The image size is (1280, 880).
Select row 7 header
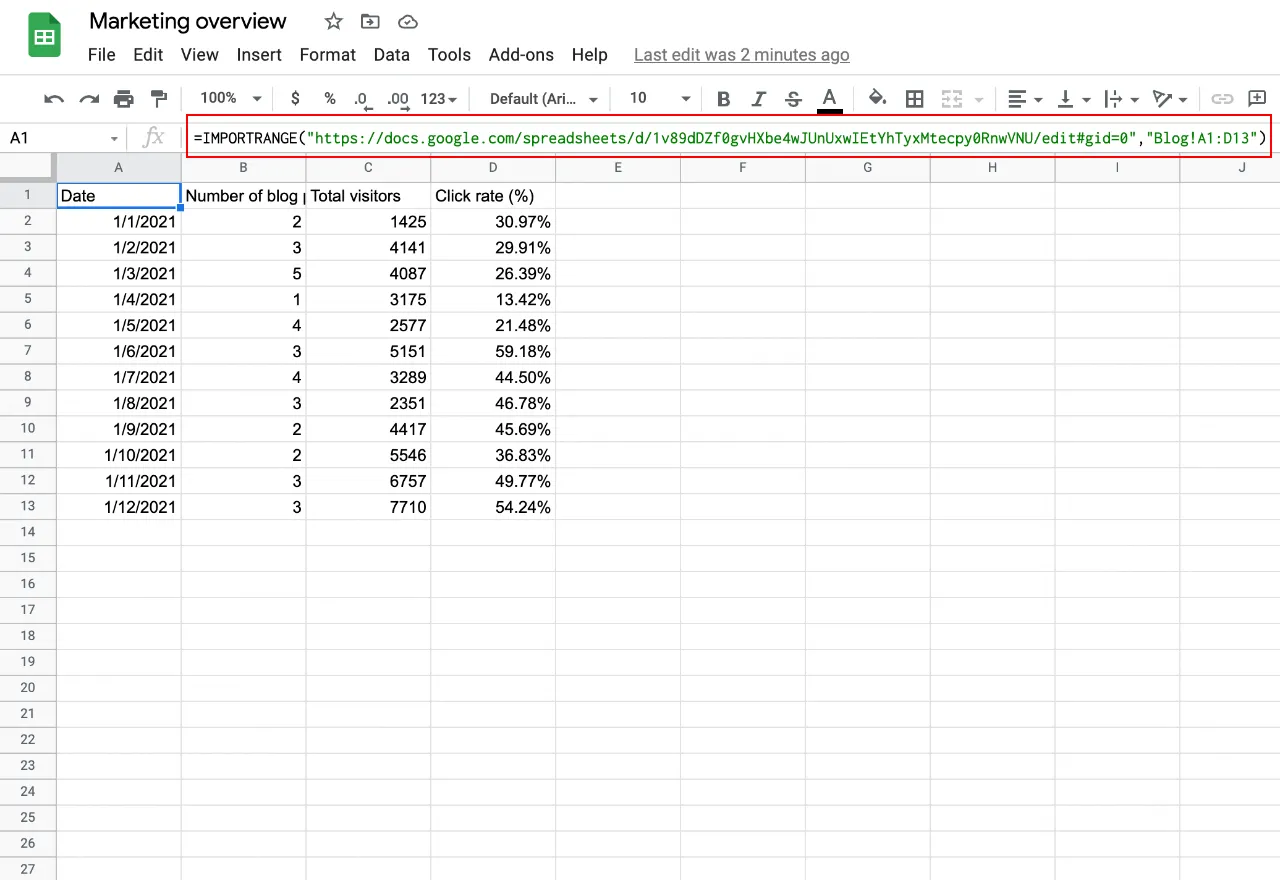(x=28, y=351)
